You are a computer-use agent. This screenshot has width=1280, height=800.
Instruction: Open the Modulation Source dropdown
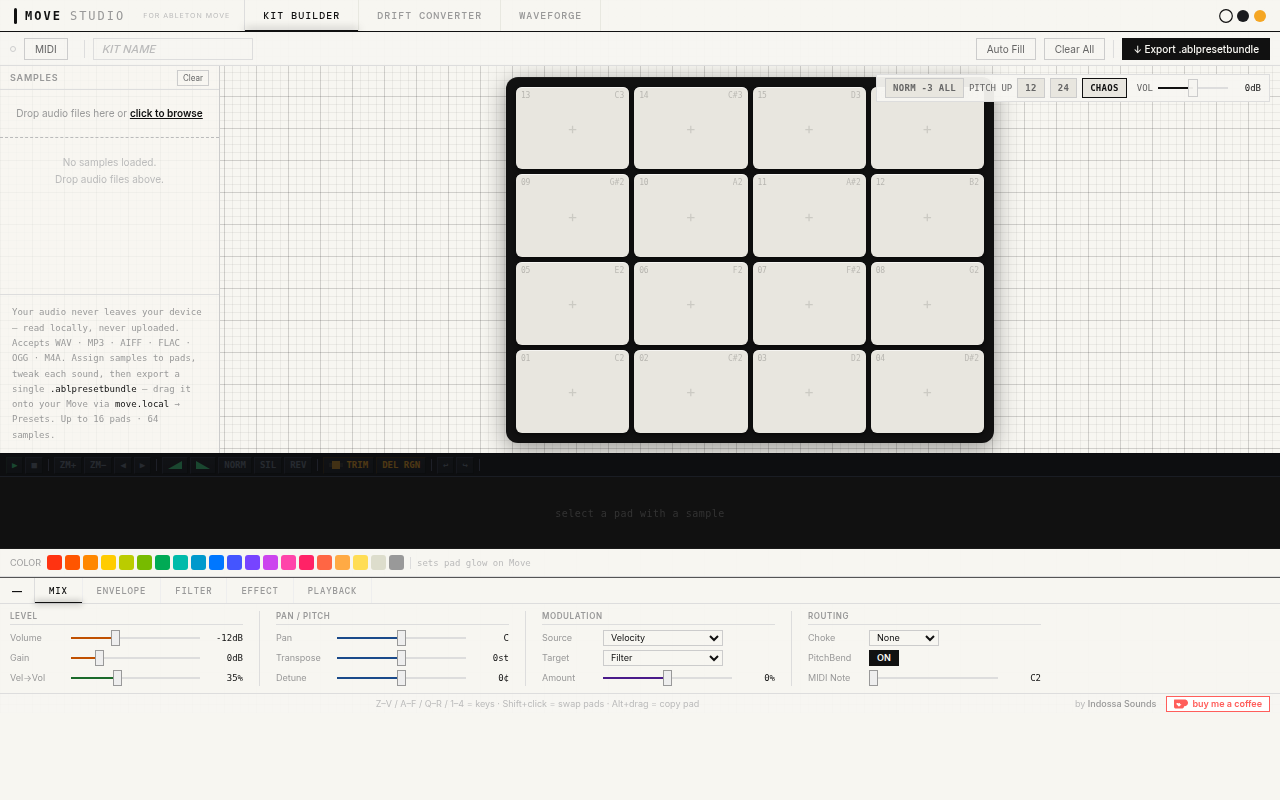[663, 638]
